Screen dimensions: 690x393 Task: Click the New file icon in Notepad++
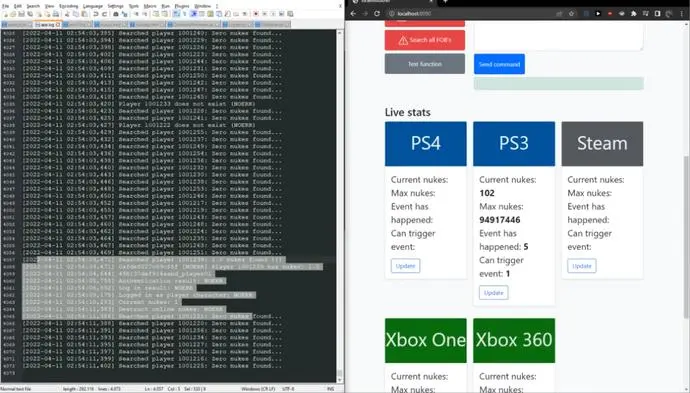pyautogui.click(x=6, y=14)
